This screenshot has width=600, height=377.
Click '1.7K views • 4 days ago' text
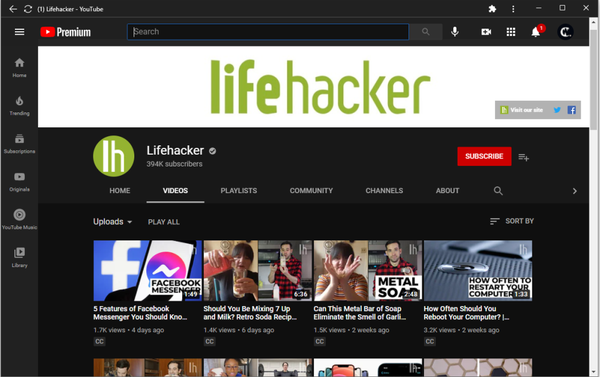coord(129,330)
